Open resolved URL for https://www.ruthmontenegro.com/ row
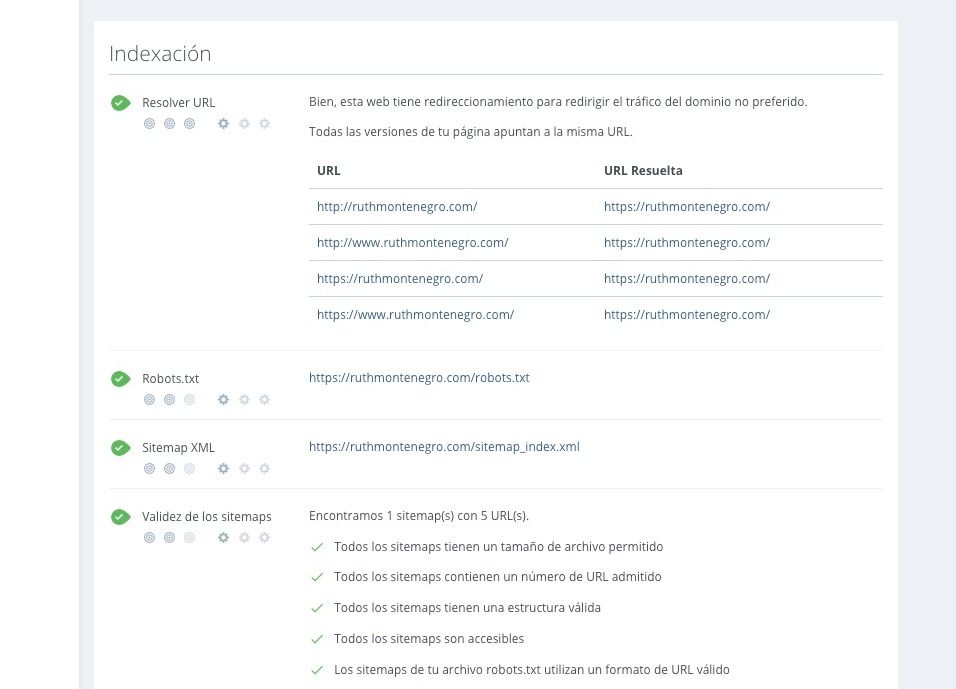 click(x=687, y=315)
